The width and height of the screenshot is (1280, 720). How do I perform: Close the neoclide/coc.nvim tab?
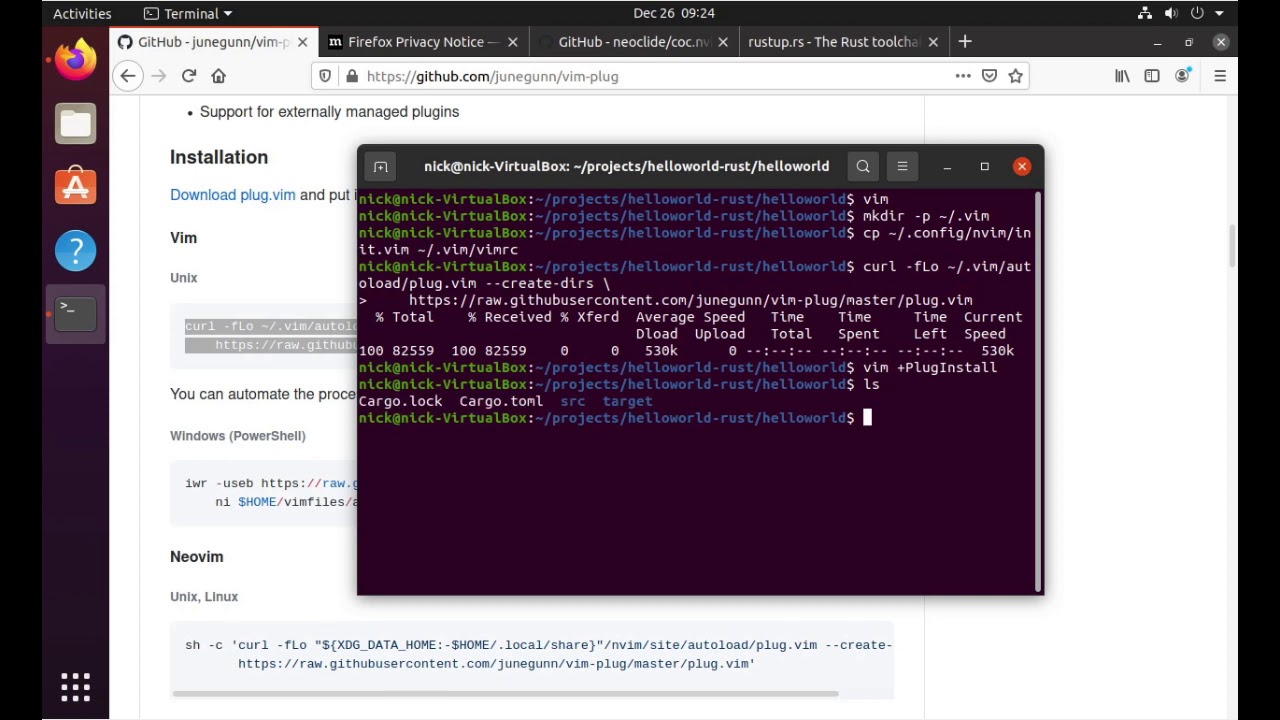[x=723, y=42]
